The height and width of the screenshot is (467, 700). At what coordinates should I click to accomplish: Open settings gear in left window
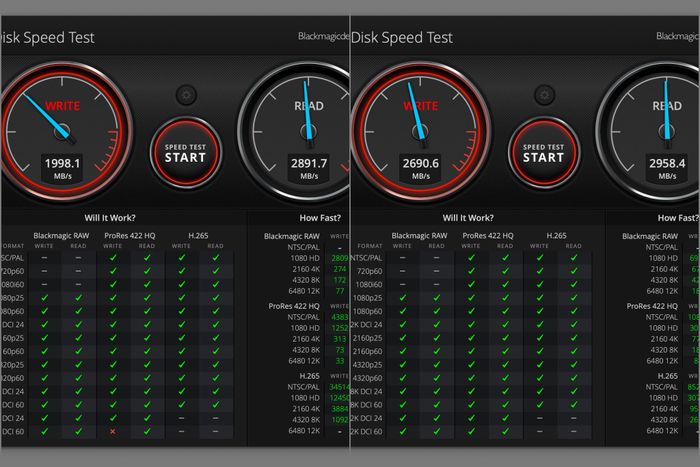tap(186, 95)
